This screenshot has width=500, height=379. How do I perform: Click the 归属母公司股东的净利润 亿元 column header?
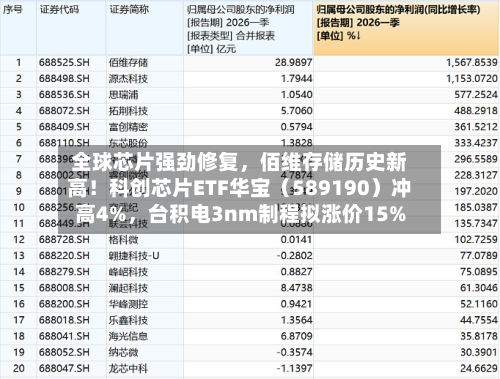click(248, 28)
